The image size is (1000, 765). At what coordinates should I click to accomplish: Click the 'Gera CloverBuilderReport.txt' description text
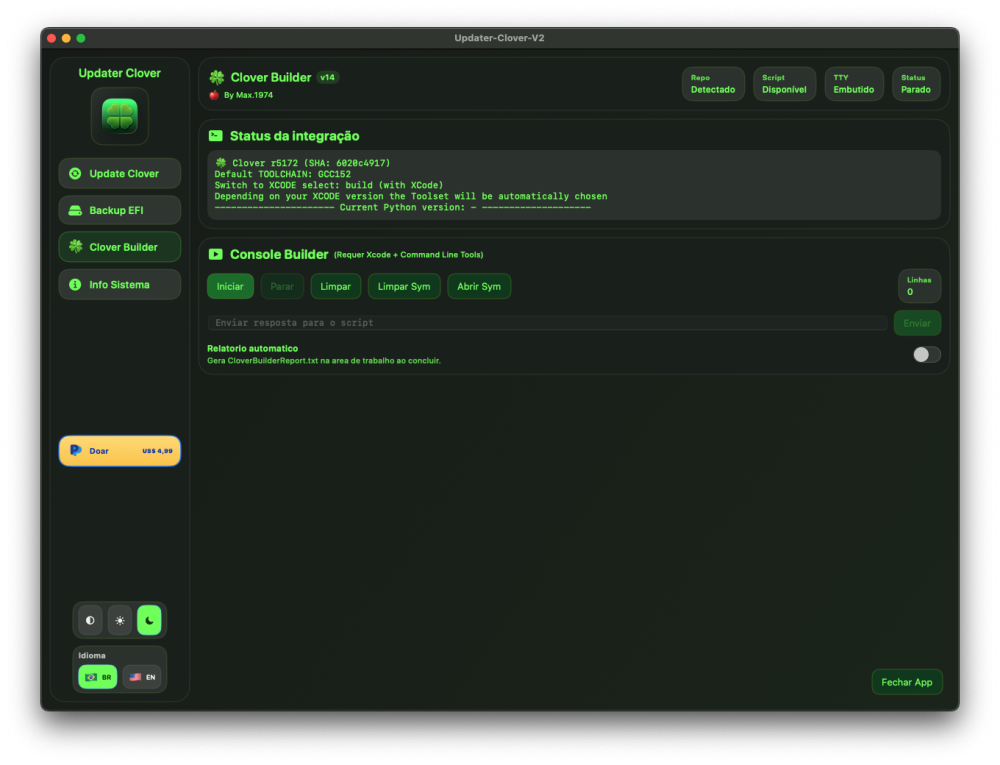click(x=324, y=361)
